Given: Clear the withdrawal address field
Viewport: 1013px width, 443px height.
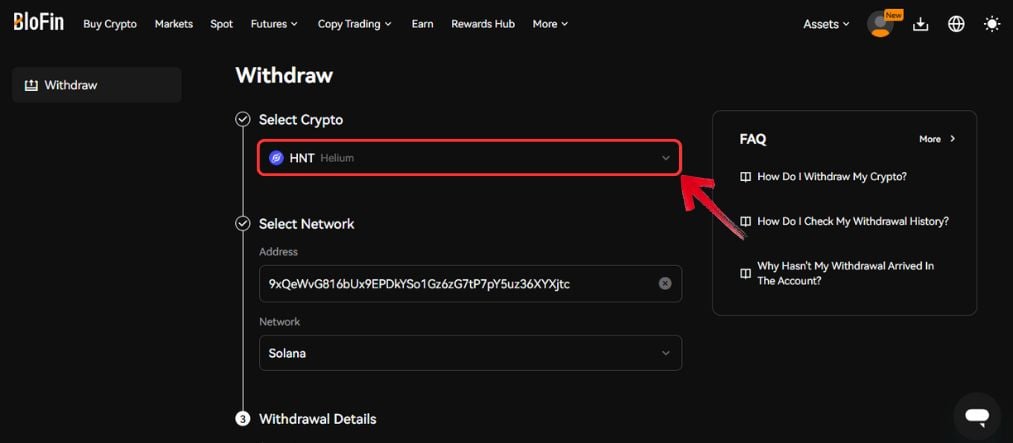Looking at the screenshot, I should (665, 283).
